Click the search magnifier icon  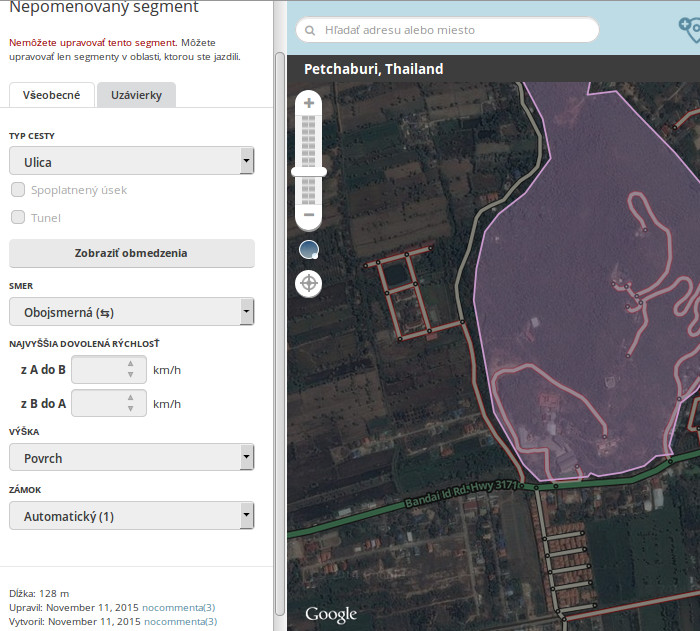click(x=309, y=30)
